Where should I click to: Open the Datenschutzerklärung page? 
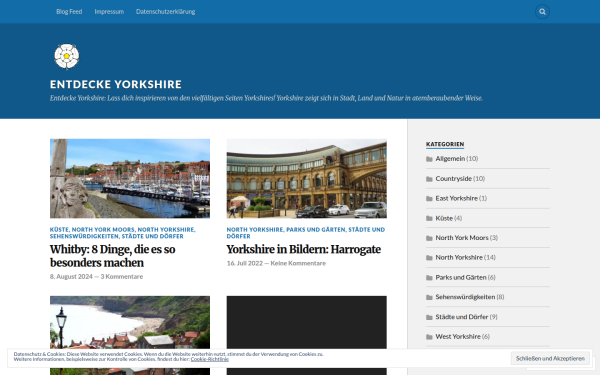coord(165,11)
